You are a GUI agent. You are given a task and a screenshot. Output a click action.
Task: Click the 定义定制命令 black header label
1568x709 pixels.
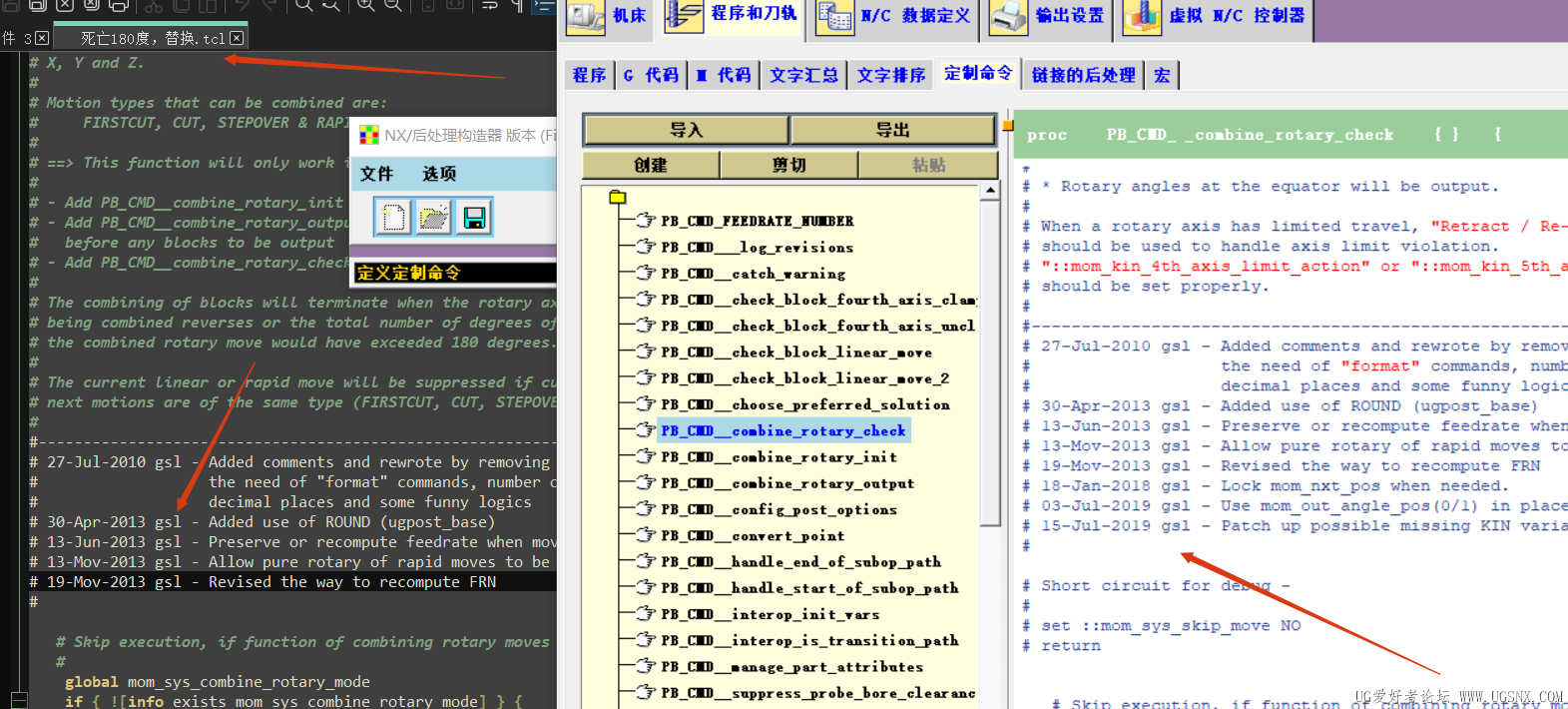(455, 273)
